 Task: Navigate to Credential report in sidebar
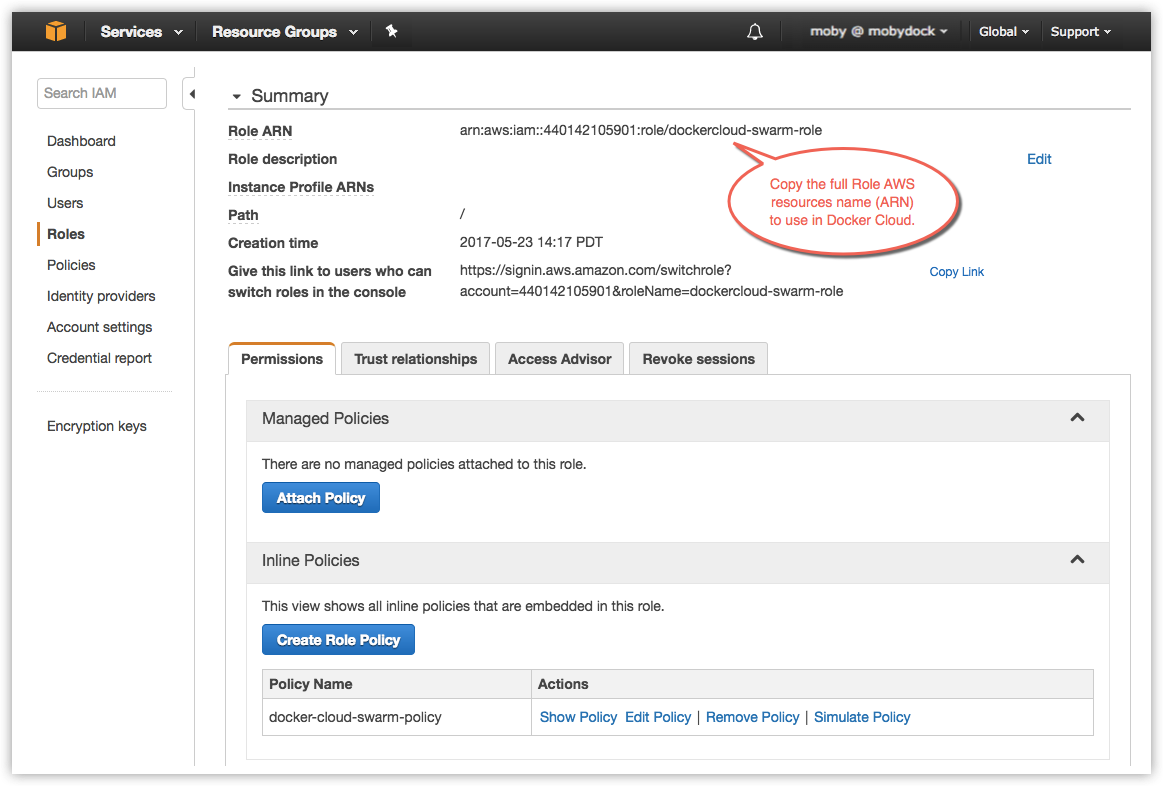(x=99, y=357)
